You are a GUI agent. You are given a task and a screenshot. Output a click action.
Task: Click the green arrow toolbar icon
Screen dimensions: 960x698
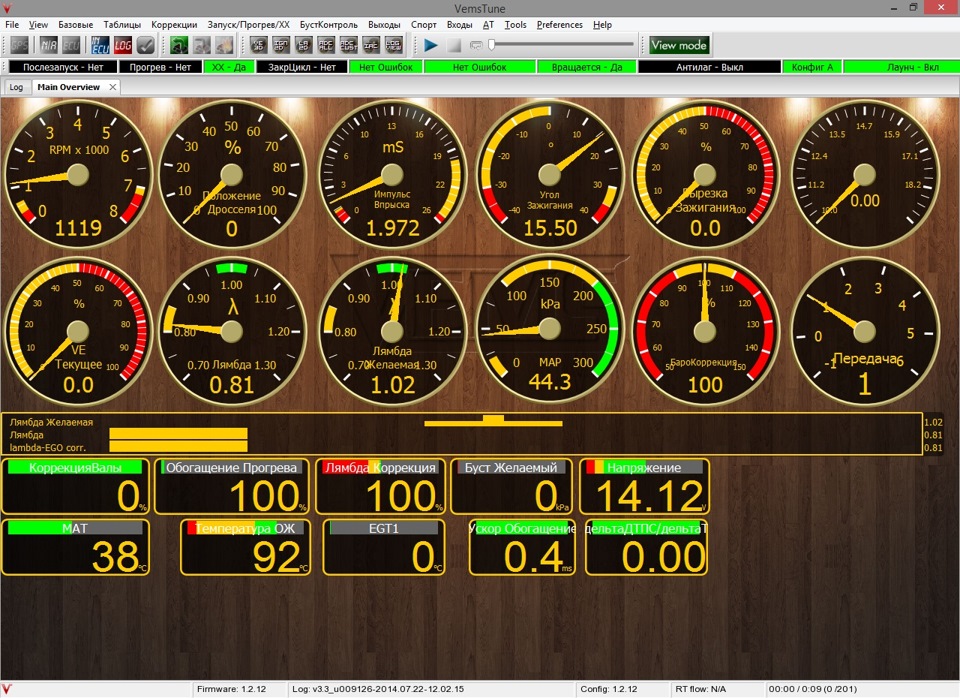(179, 45)
